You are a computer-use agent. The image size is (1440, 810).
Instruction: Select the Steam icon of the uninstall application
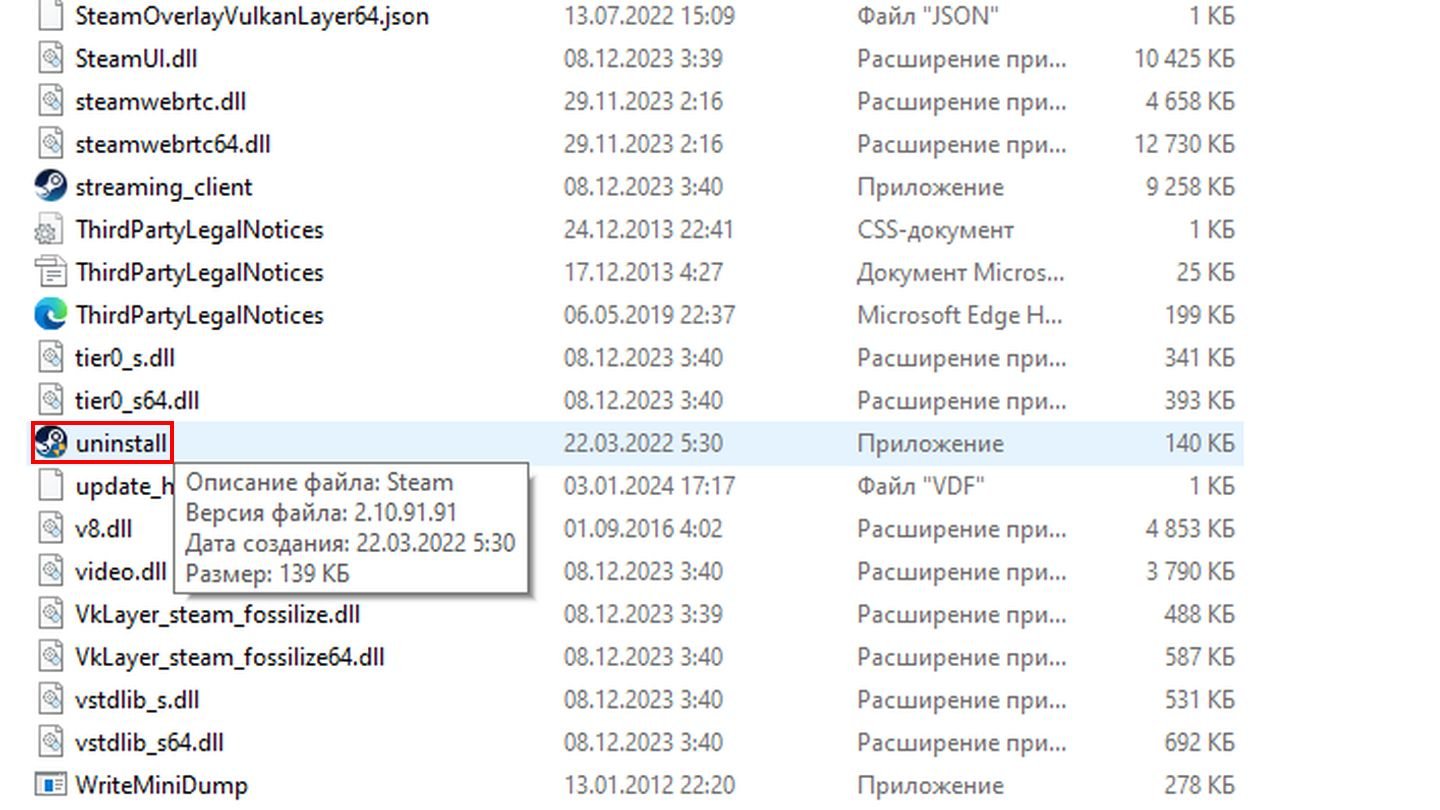(50, 443)
